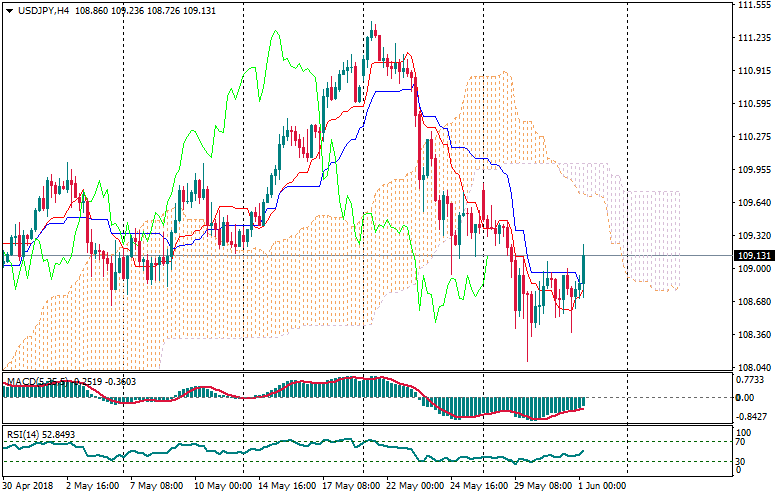Click the 7 May 08:00 time label

pyautogui.click(x=153, y=485)
